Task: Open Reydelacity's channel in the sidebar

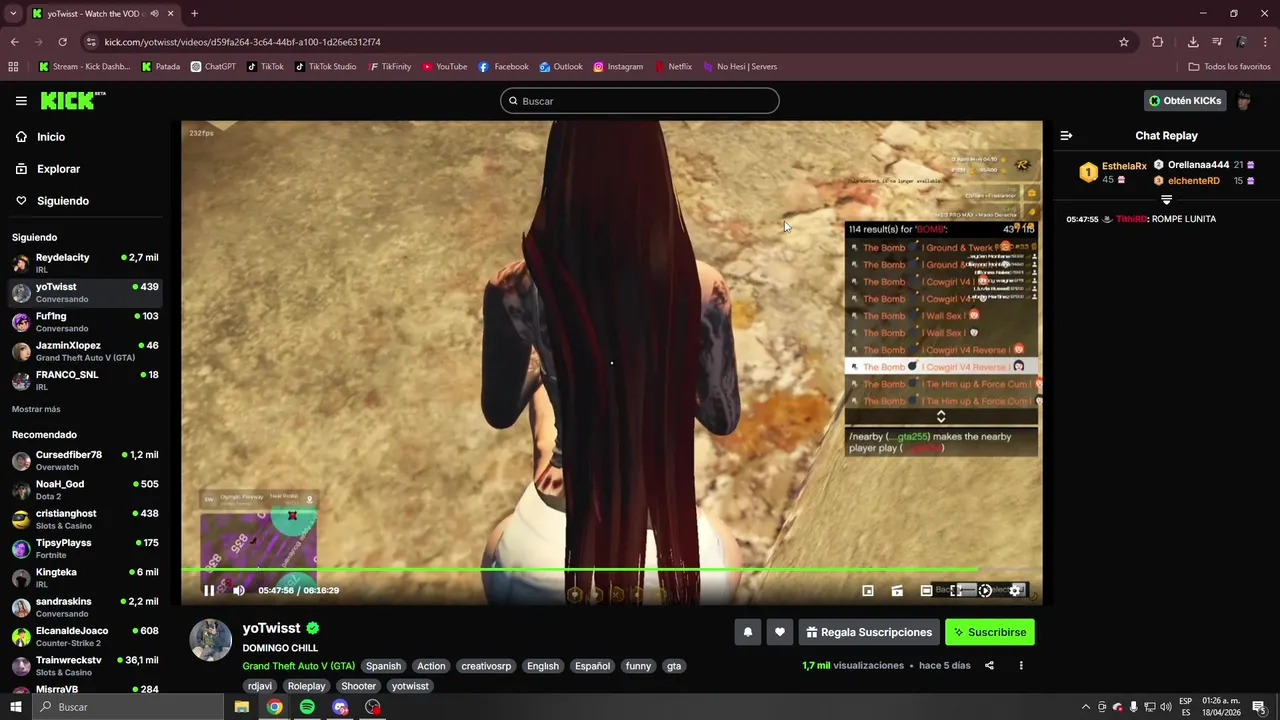Action: pos(84,263)
